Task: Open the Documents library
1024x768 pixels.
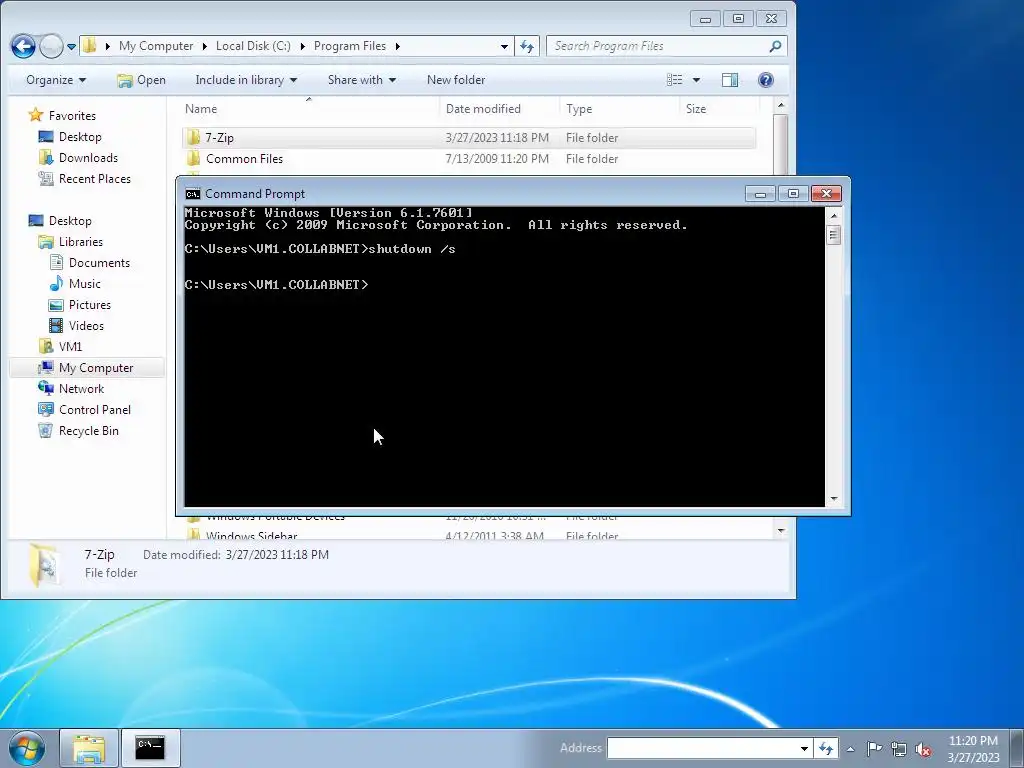Action: click(x=89, y=263)
